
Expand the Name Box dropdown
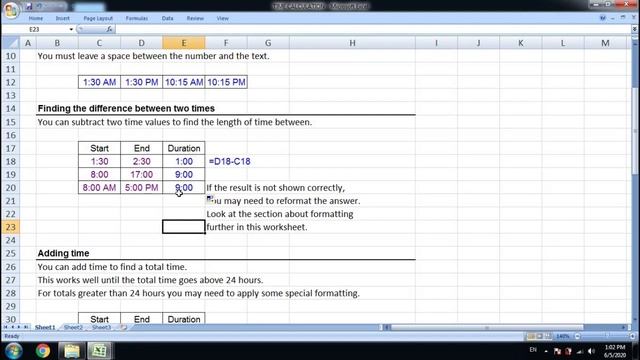tap(71, 29)
